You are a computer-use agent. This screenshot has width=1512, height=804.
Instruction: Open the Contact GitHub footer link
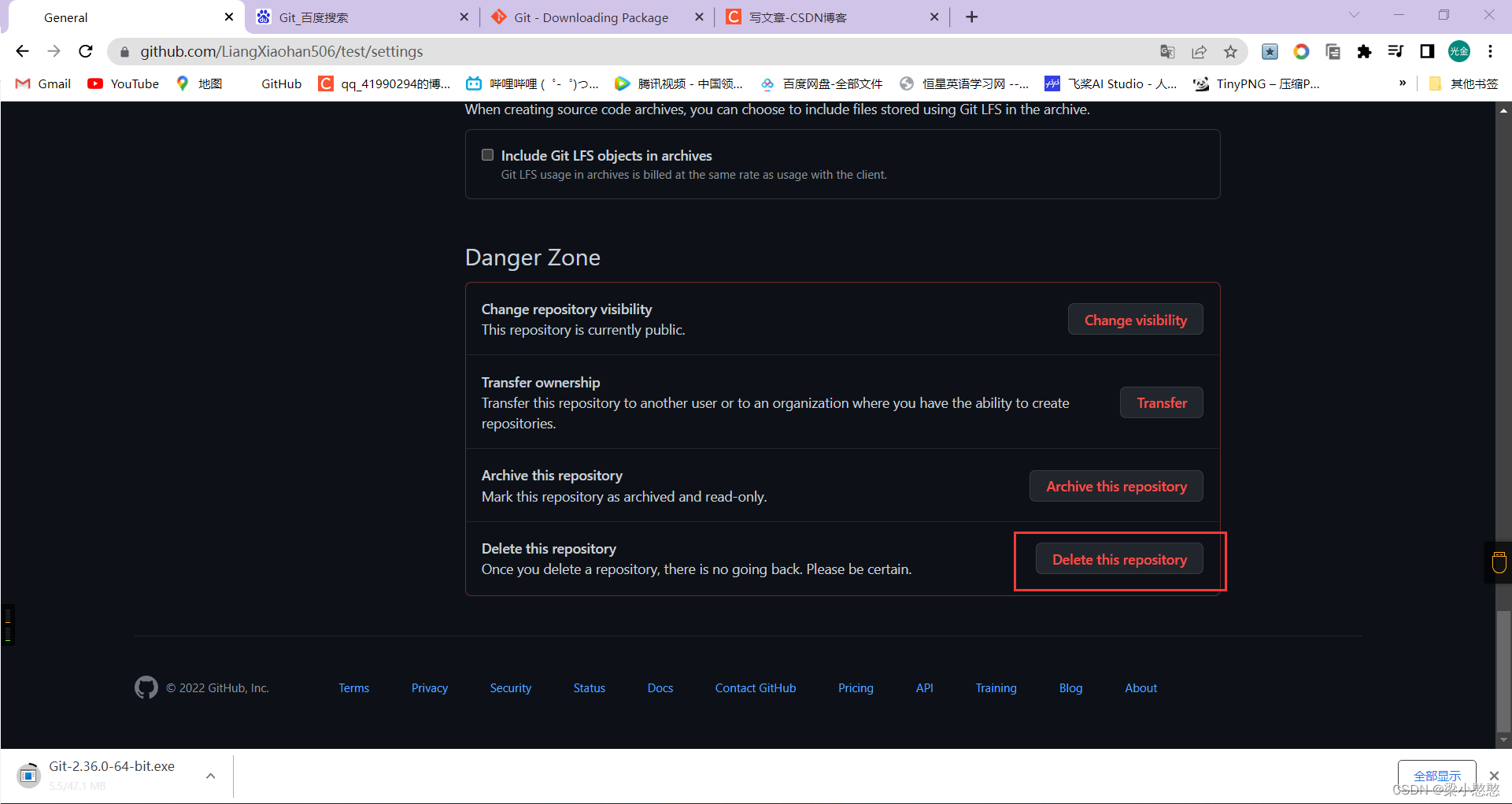(756, 687)
